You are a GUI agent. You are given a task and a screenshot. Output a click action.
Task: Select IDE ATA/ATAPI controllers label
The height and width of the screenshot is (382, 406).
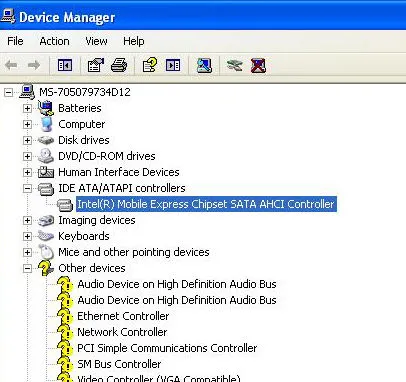(x=122, y=188)
